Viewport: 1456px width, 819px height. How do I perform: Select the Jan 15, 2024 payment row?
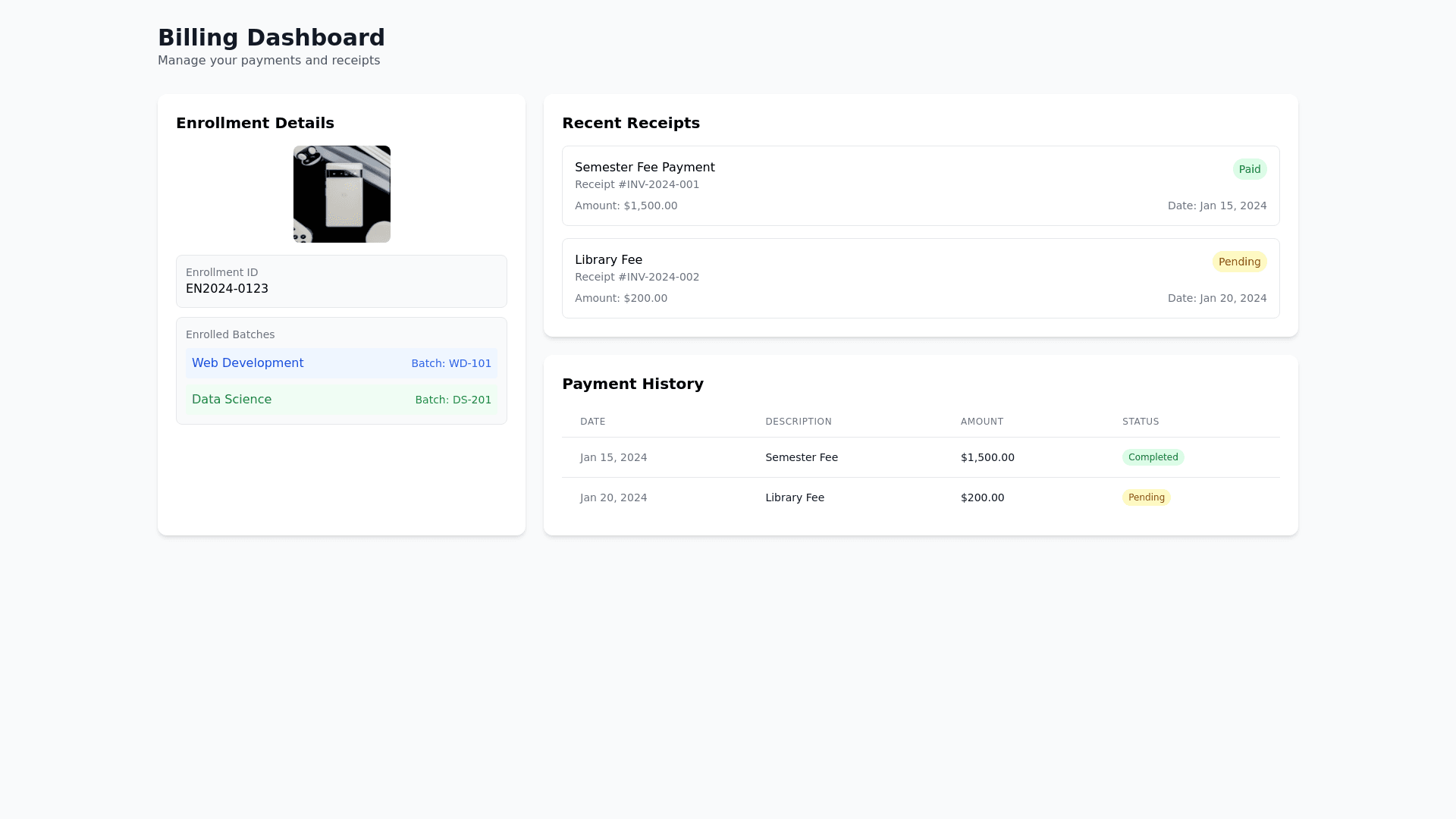pos(920,457)
